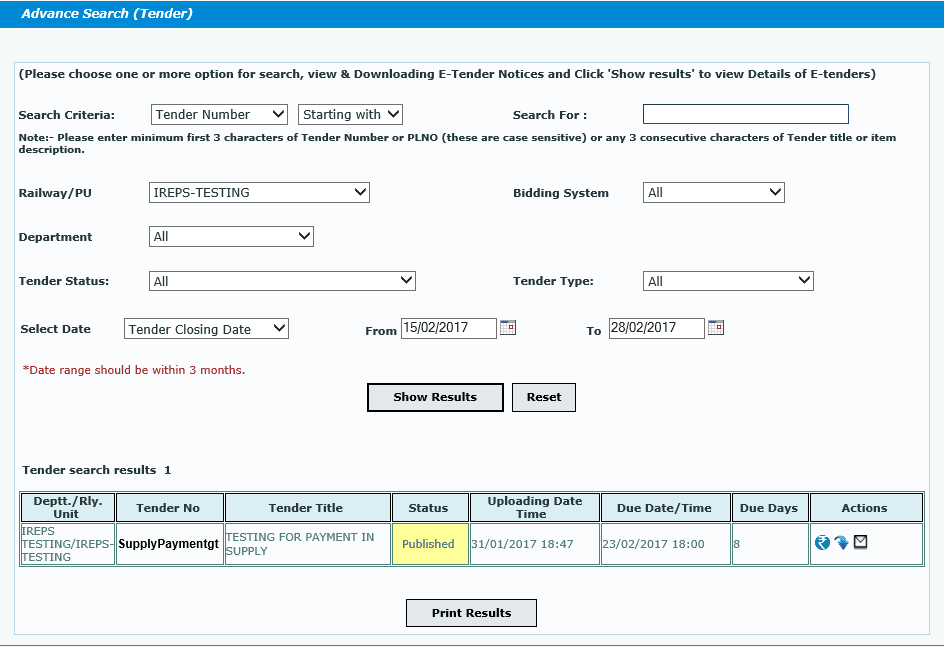Click the TESTING FOR PAYMENT IN SUPPLY title
The width and height of the screenshot is (944, 647).
tap(300, 544)
